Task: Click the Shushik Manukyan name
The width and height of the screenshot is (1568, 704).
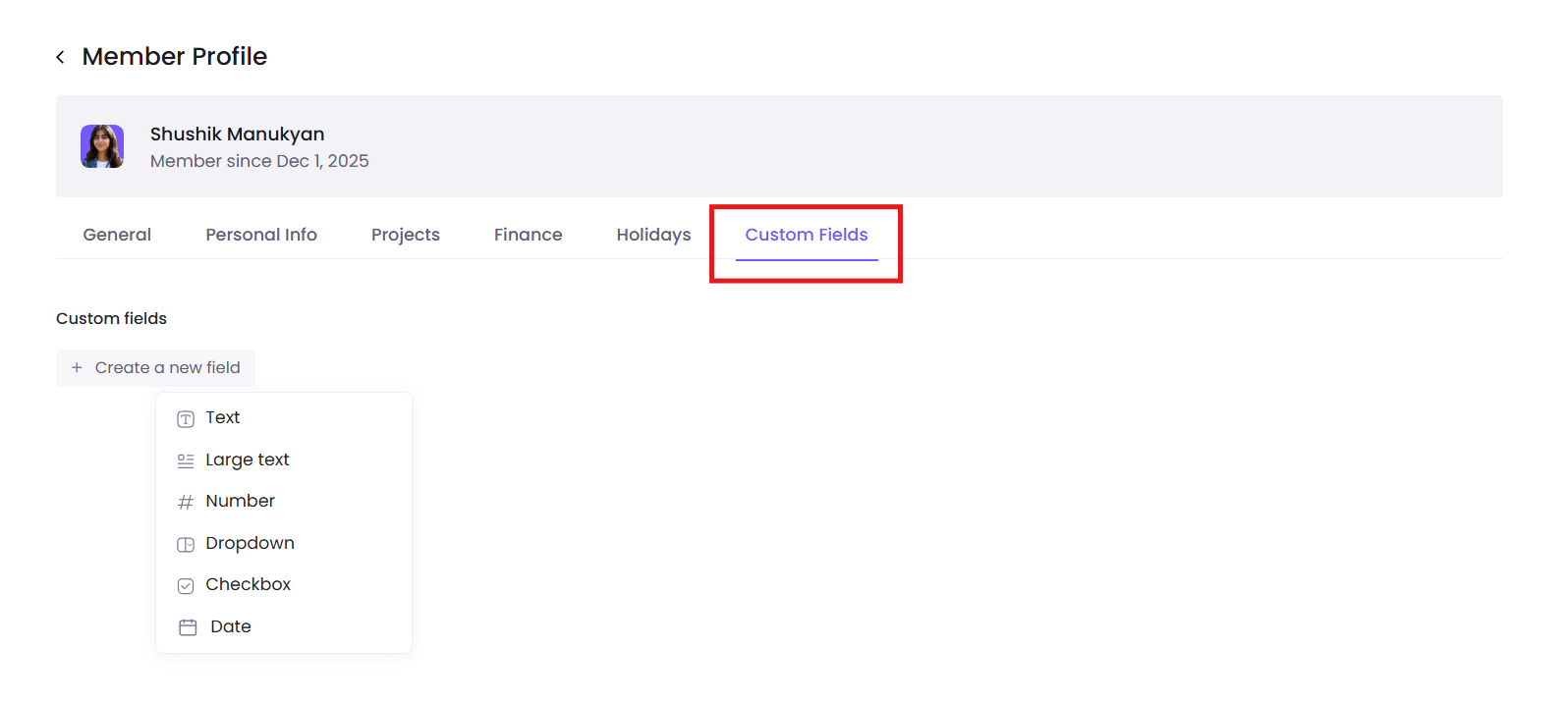Action: pyautogui.click(x=237, y=135)
